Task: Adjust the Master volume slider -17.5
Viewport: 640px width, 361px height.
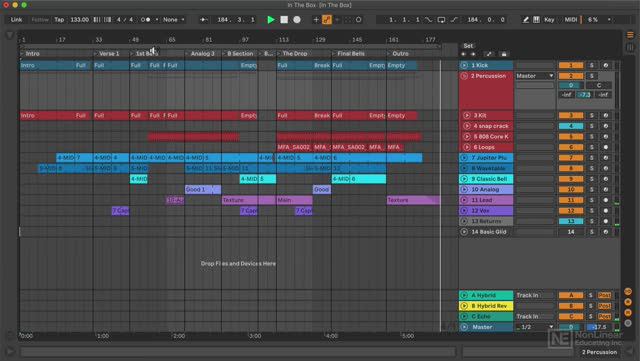Action: (599, 327)
